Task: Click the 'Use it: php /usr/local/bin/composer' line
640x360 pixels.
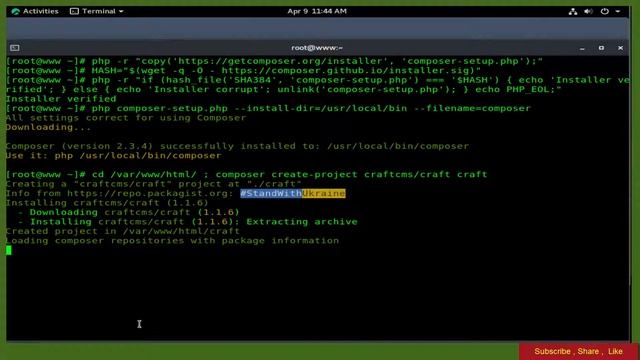Action: click(113, 156)
